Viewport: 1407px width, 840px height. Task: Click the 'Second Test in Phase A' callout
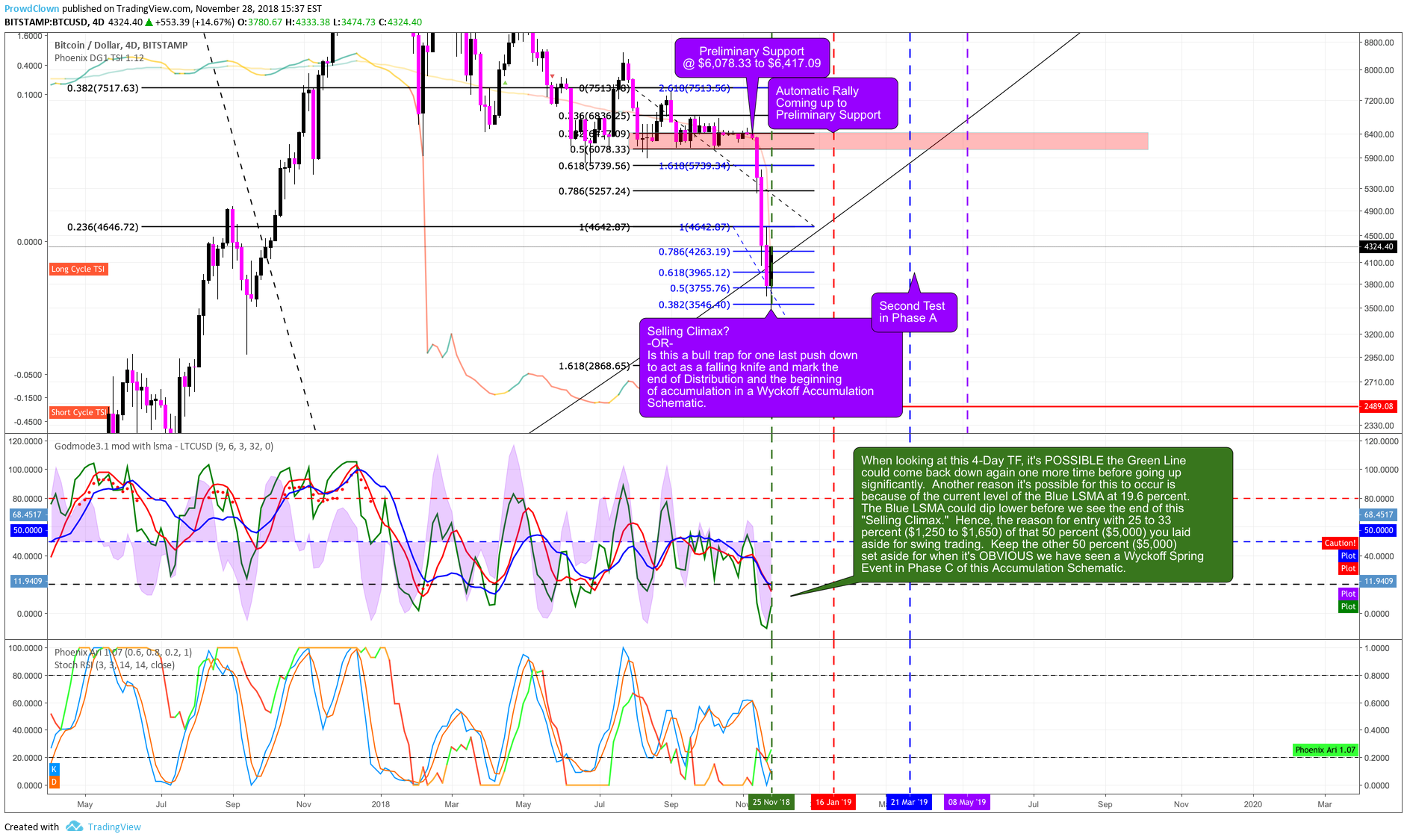tap(913, 312)
